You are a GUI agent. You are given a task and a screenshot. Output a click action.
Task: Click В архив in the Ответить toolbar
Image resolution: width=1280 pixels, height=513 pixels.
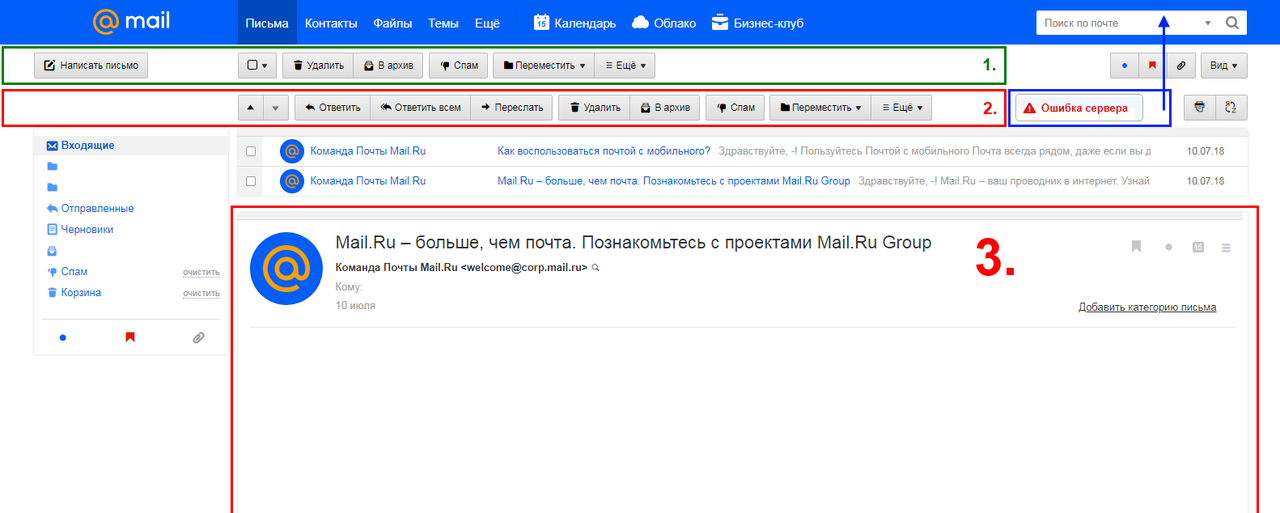tap(665, 108)
